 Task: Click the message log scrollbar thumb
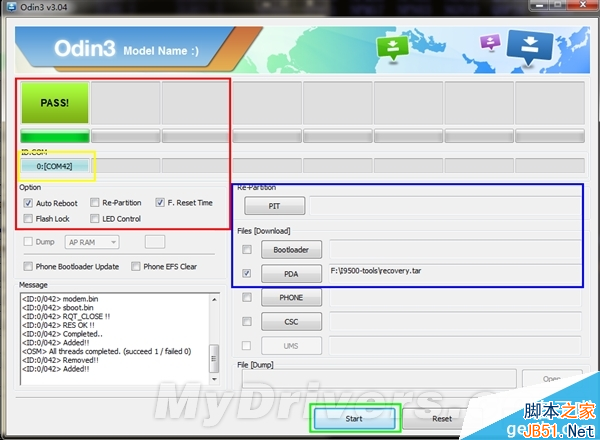(214, 359)
